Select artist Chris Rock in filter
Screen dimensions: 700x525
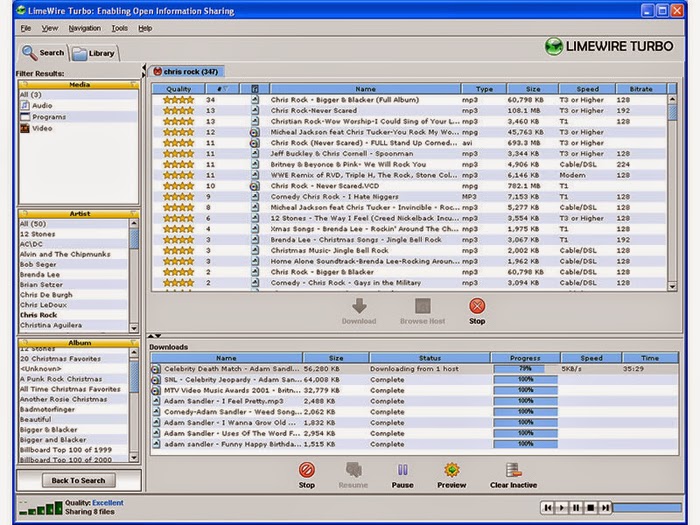click(74, 315)
